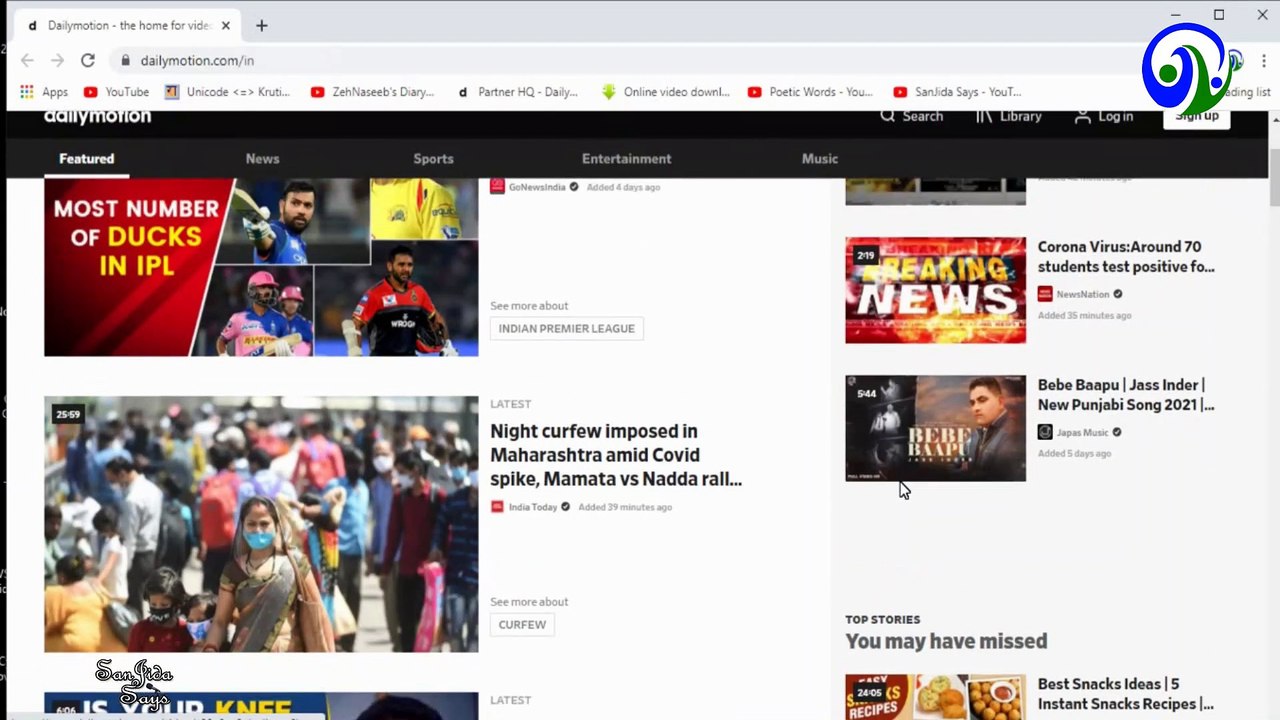This screenshot has height=720, width=1280.
Task: Switch to the Music tab
Action: coord(819,158)
